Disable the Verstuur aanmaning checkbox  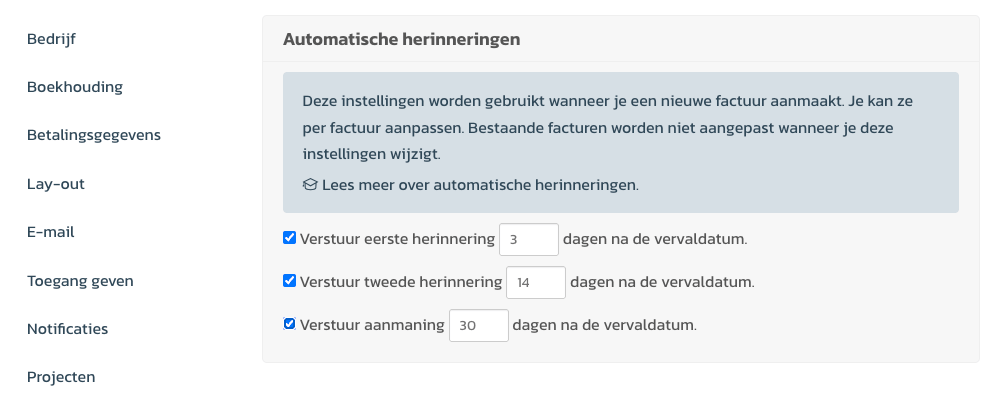point(289,324)
